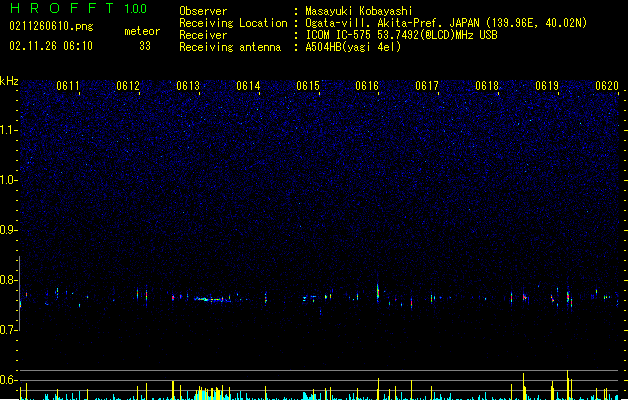
Task: Click the ICOM IC-575 53.7492 MHz USB text
Action: [x=402, y=35]
